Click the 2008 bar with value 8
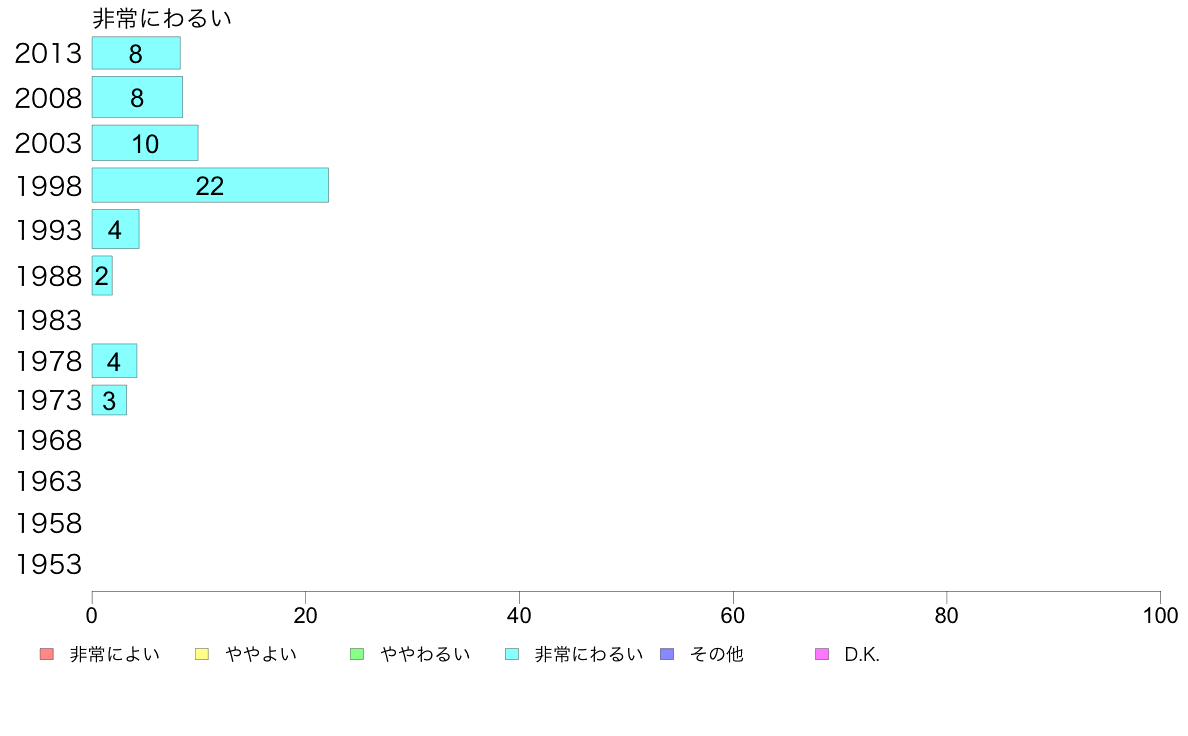The image size is (1188, 736). [137, 97]
